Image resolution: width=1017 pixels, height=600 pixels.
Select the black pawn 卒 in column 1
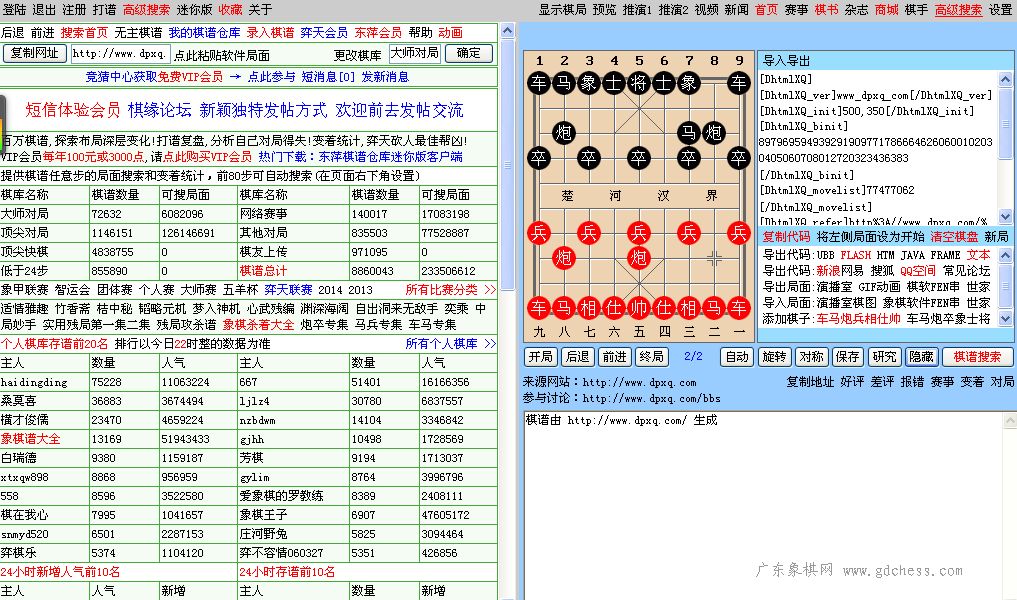pyautogui.click(x=539, y=158)
